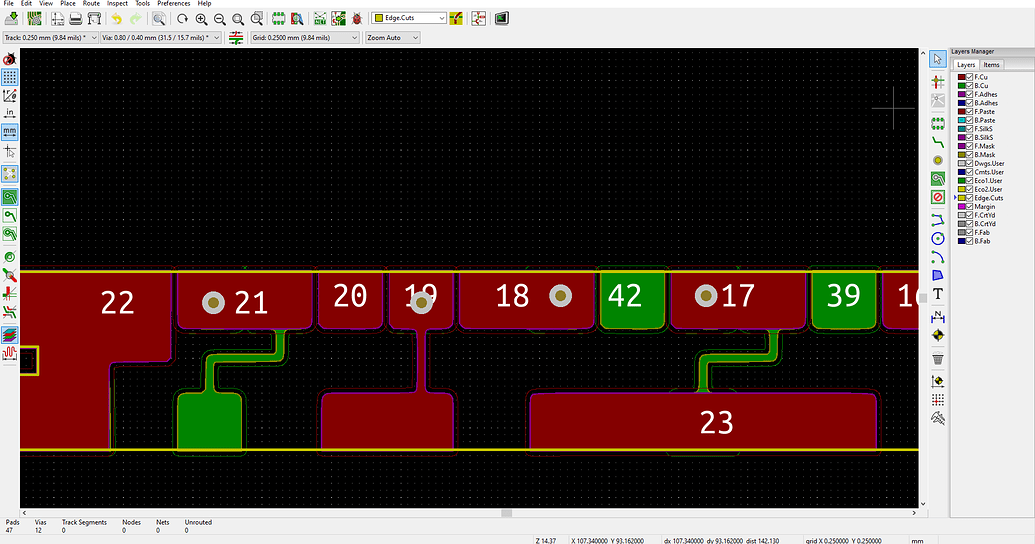Open the File menu

pos(9,3)
